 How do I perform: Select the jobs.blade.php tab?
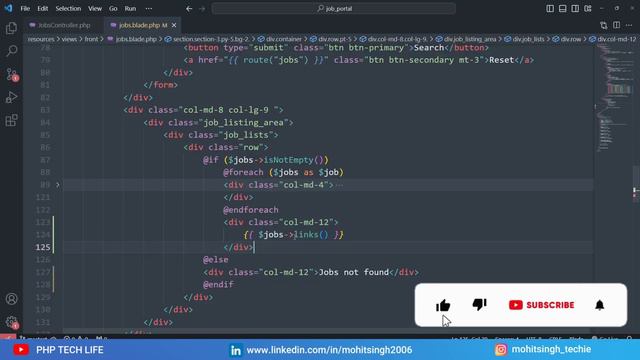(143, 25)
